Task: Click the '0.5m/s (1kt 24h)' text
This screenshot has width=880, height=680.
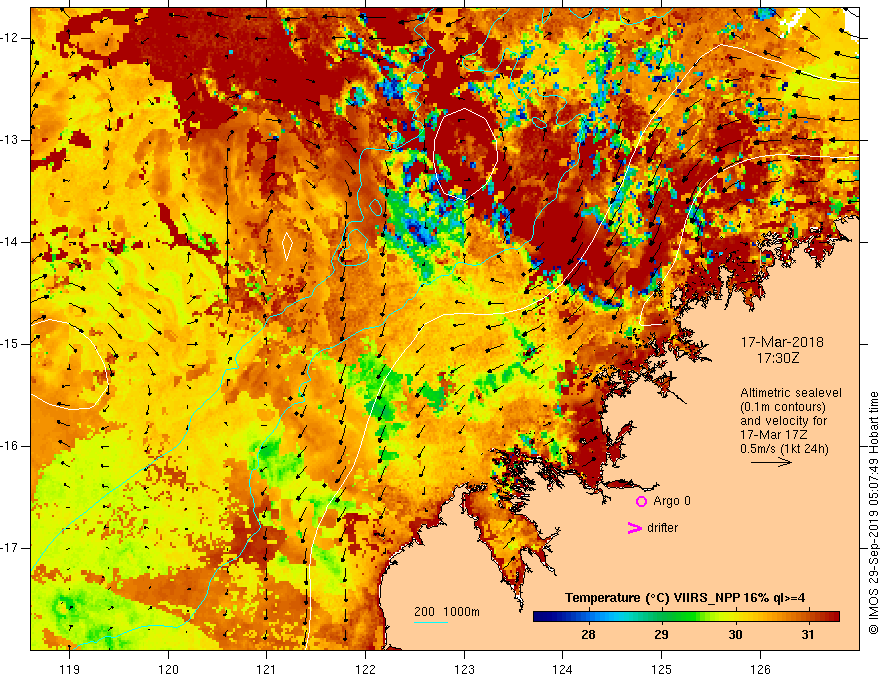Action: click(x=784, y=449)
